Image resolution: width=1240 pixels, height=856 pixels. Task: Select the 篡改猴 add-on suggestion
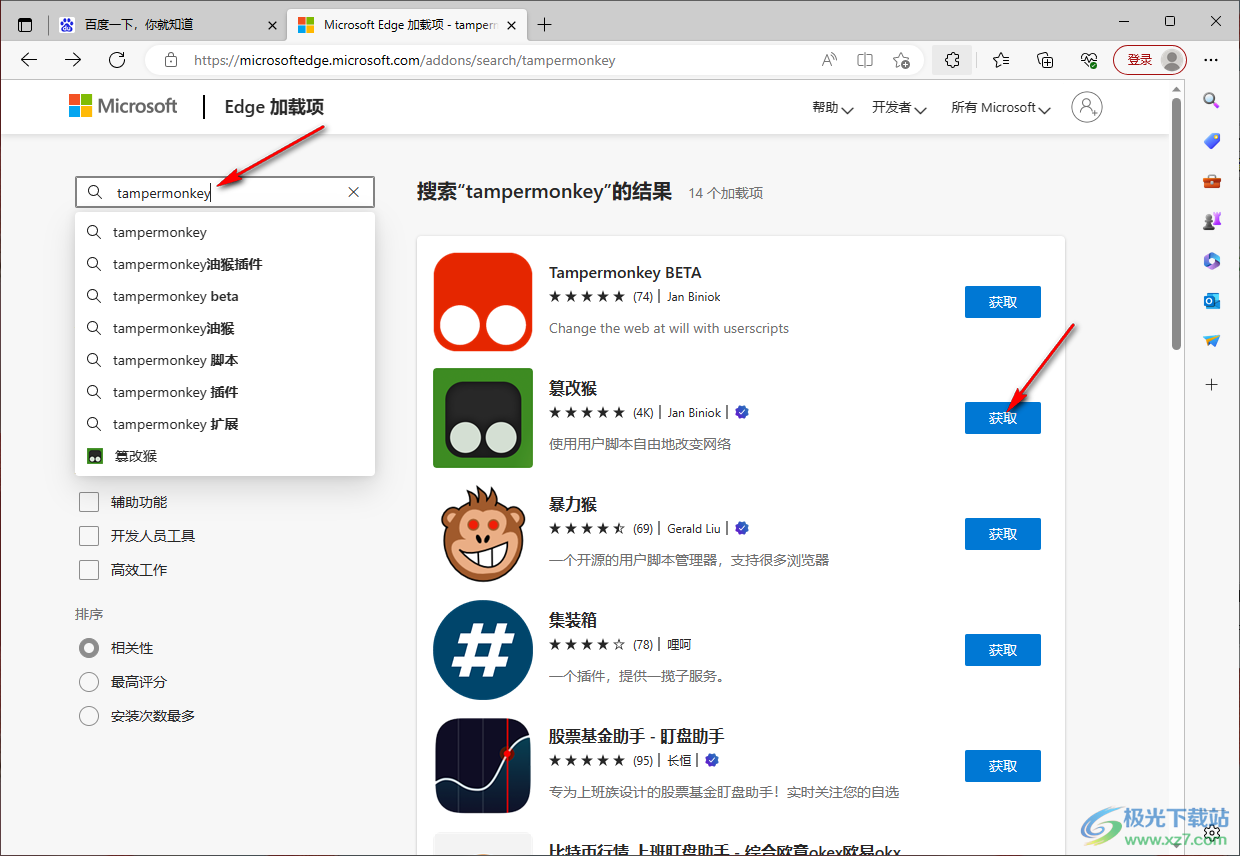(x=225, y=456)
